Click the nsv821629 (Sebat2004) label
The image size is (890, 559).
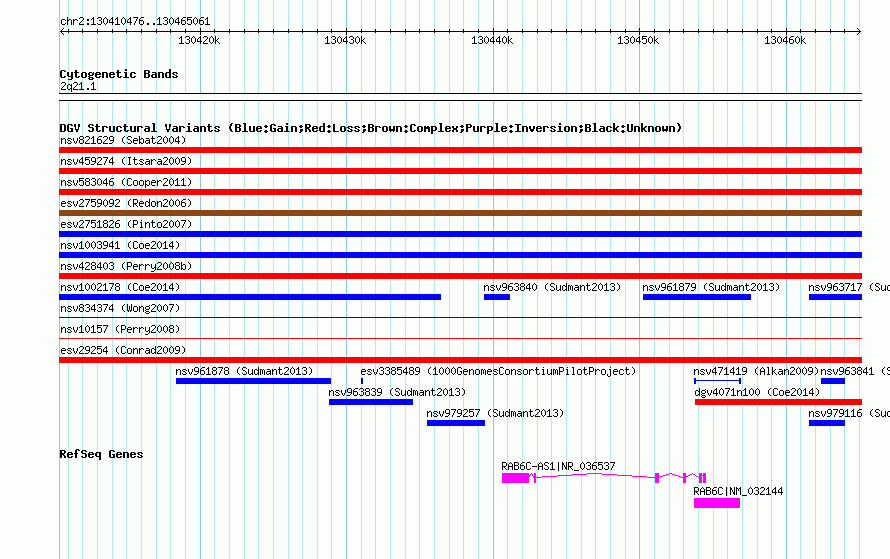[x=123, y=140]
